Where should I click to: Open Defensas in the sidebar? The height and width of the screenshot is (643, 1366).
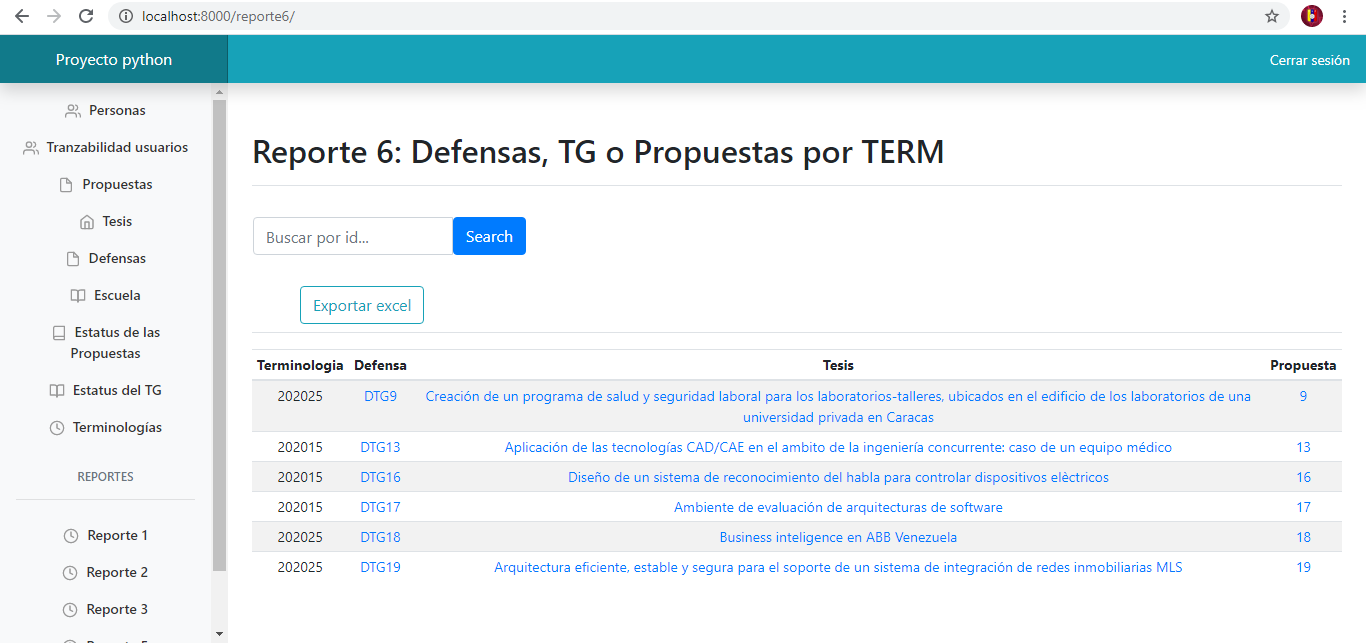[x=117, y=259]
